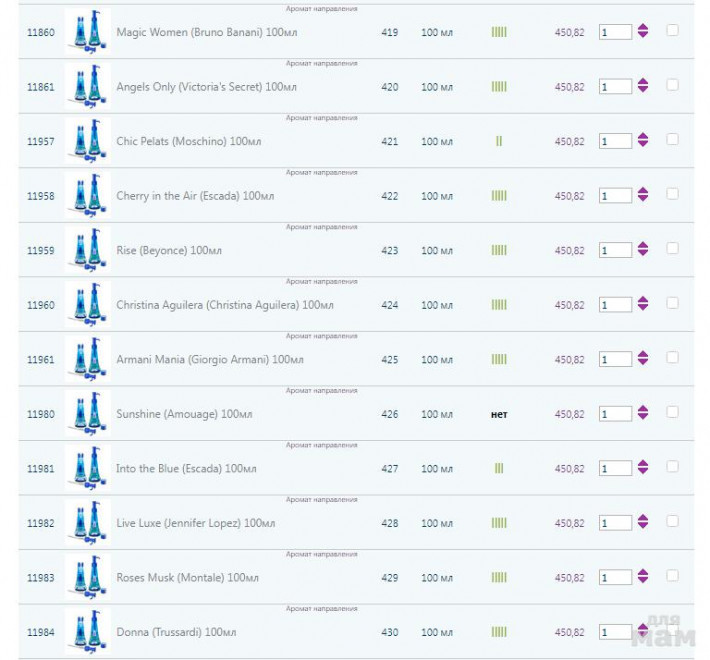Click the bottle icon next to Roses Musk
710x660 pixels.
pos(86,577)
